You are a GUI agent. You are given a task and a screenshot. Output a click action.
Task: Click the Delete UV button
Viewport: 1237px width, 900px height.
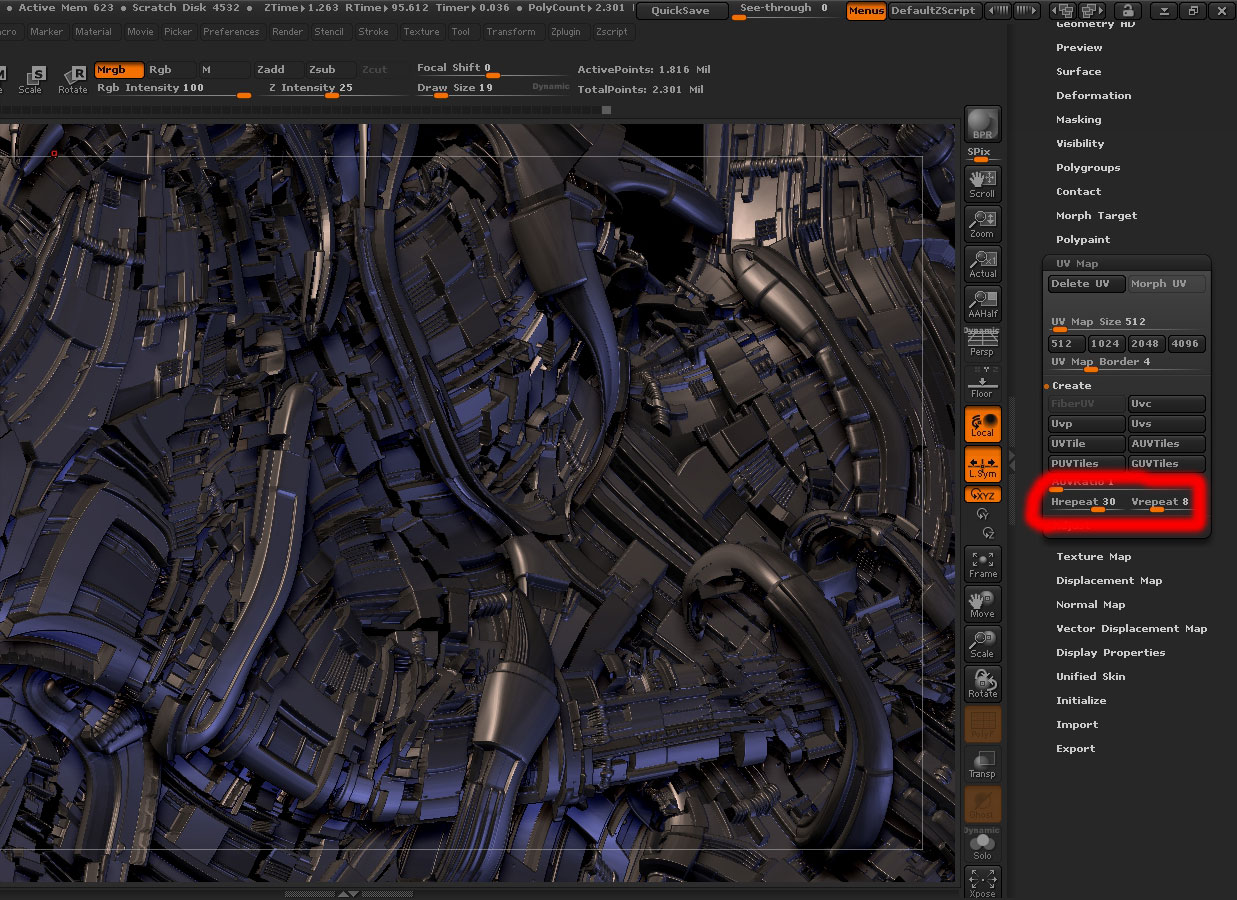(1085, 284)
